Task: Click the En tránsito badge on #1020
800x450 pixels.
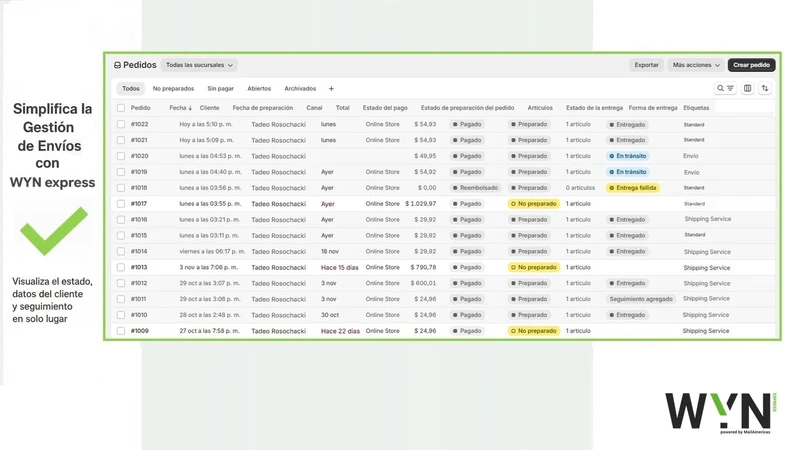Action: (628, 156)
